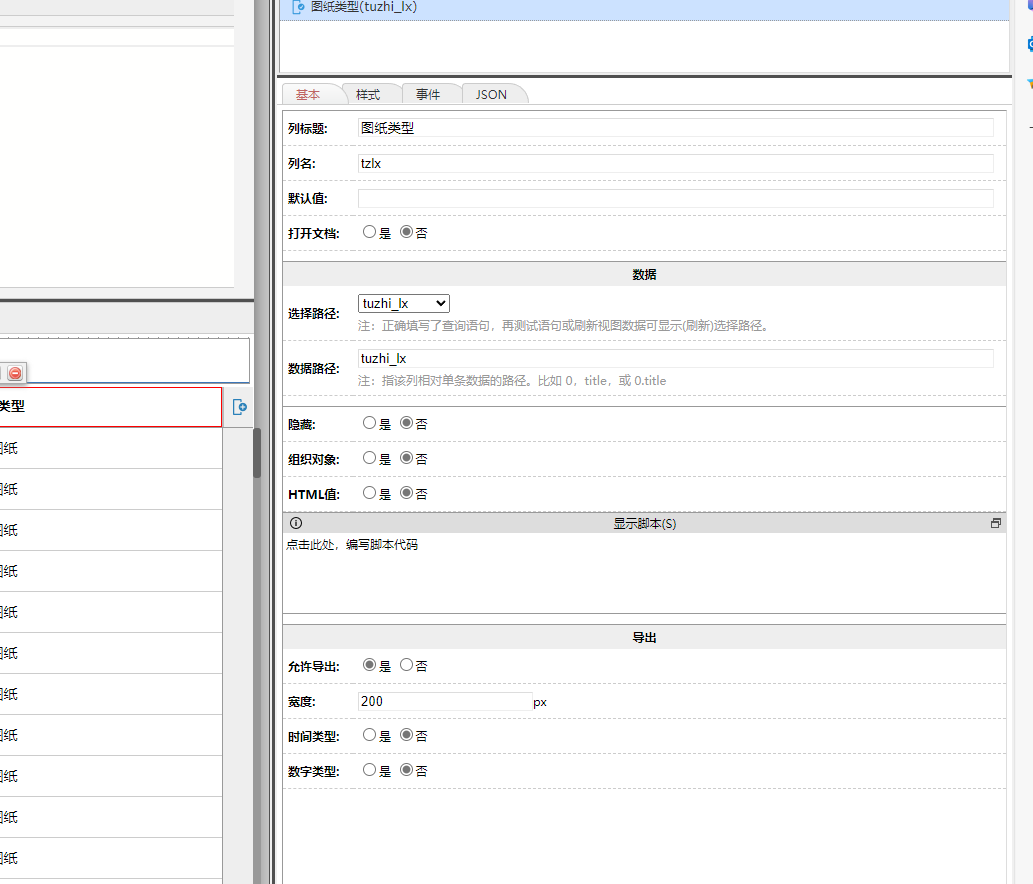The height and width of the screenshot is (884, 1033).
Task: Click the red-outlined 类型 column header
Action: [110, 407]
